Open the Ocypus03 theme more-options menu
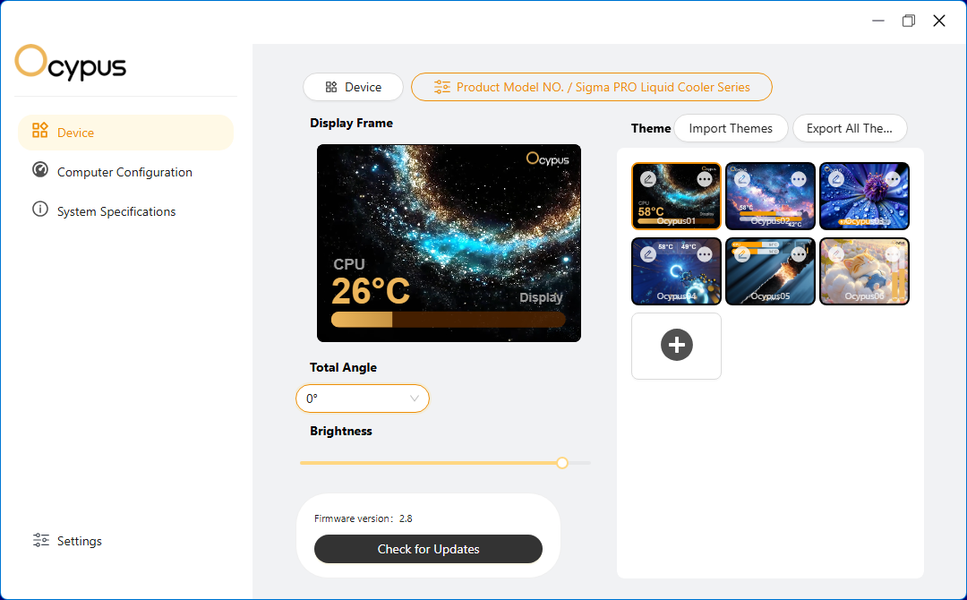 click(x=892, y=179)
